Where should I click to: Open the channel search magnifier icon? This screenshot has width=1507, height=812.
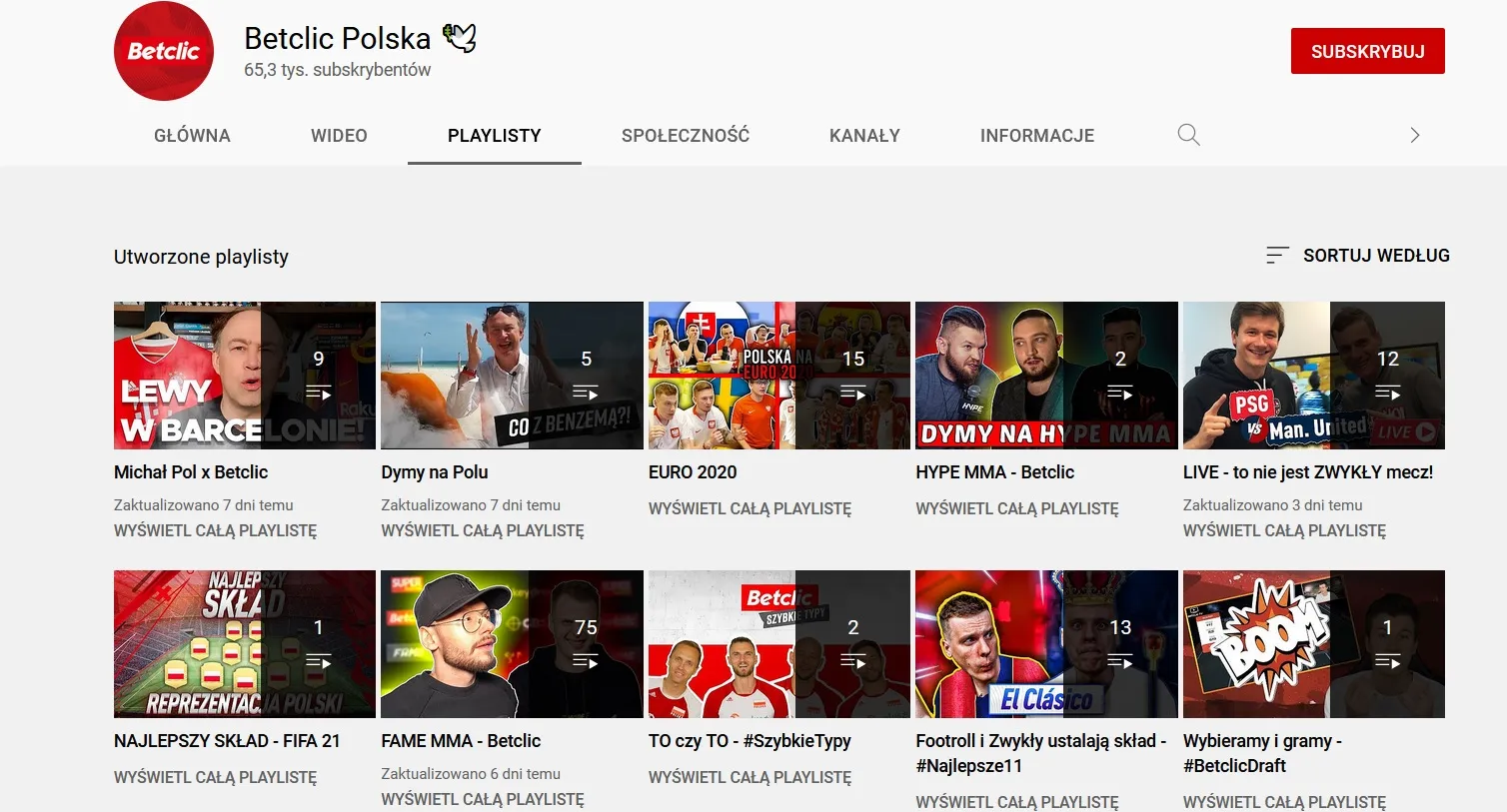[x=1188, y=135]
